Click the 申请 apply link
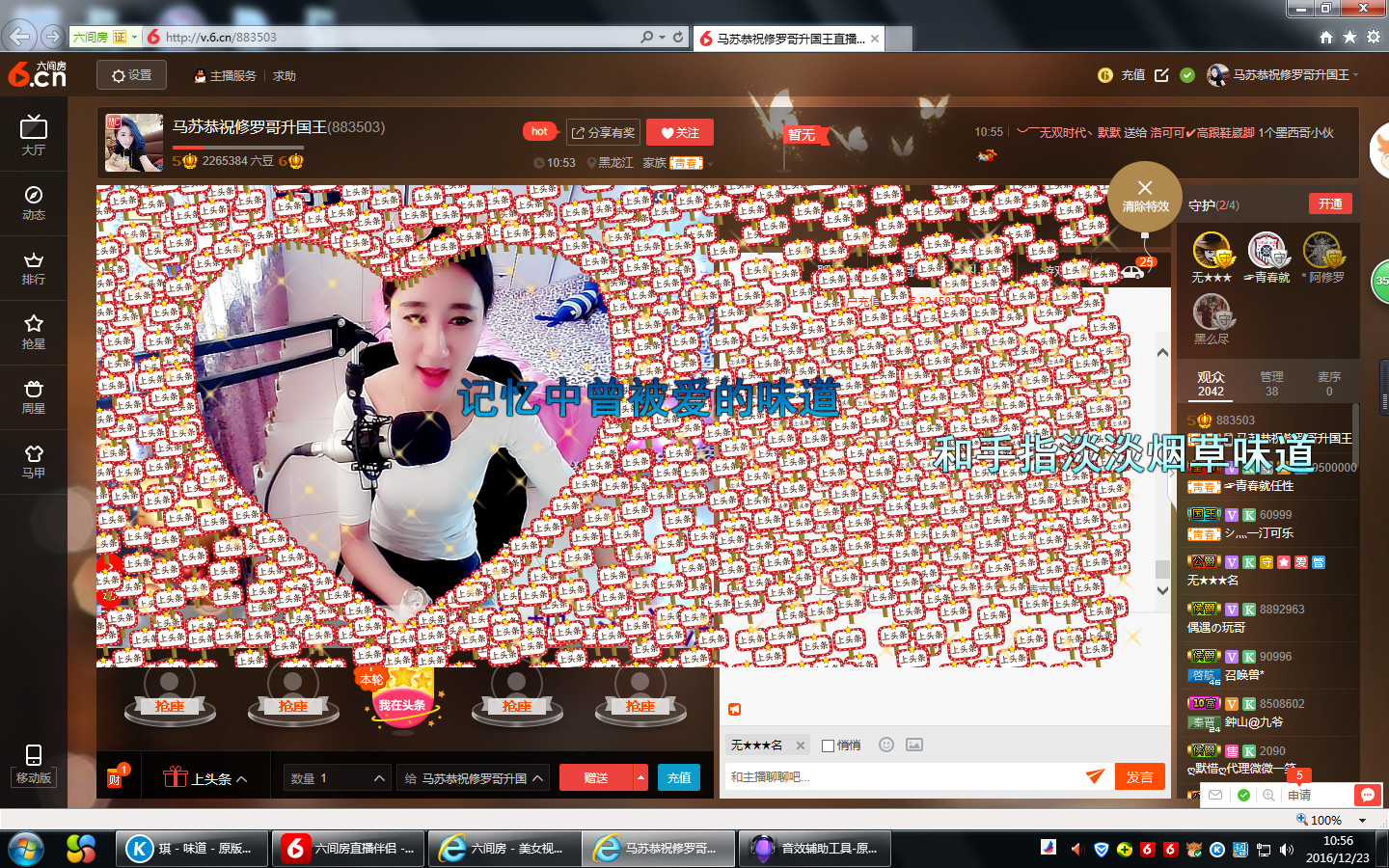 point(1299,795)
